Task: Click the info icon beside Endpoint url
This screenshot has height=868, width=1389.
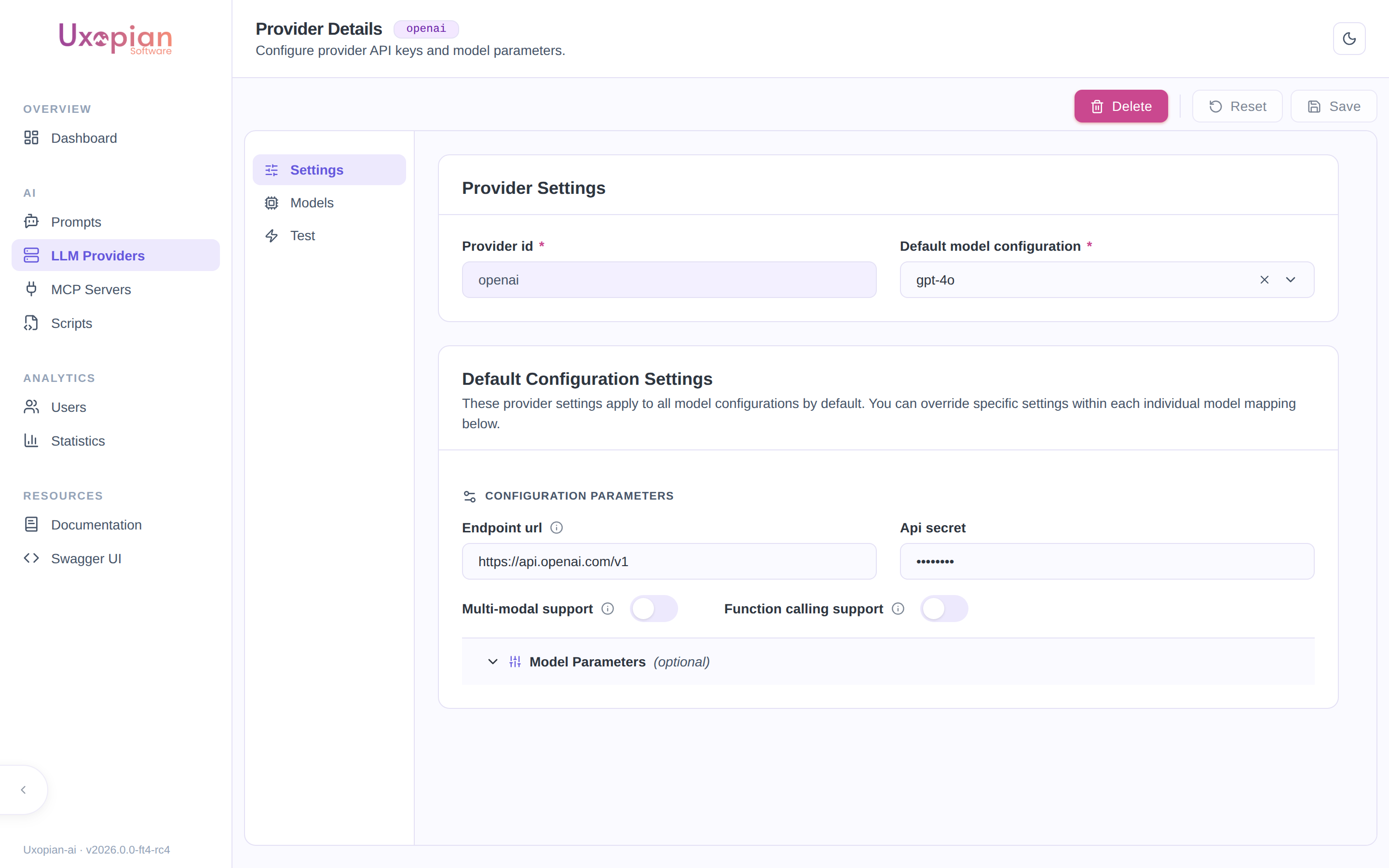Action: click(556, 528)
